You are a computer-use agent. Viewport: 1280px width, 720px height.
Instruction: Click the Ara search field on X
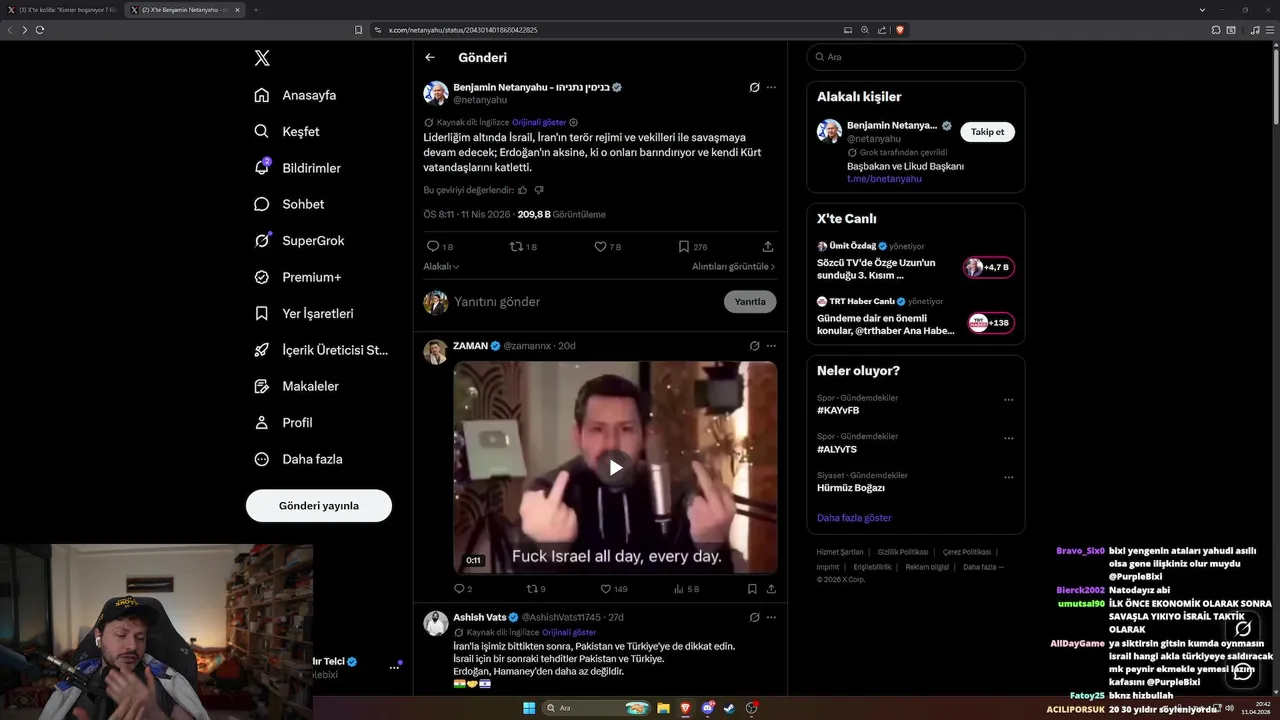tap(915, 57)
